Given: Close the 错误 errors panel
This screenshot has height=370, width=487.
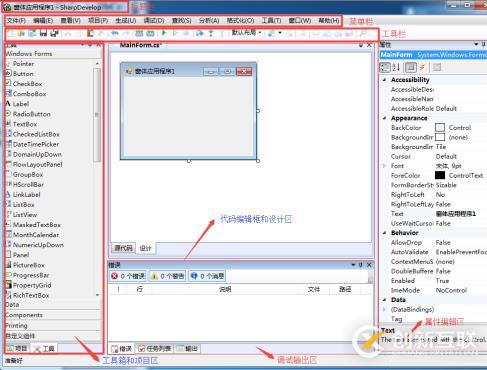Looking at the screenshot, I should pos(369,265).
